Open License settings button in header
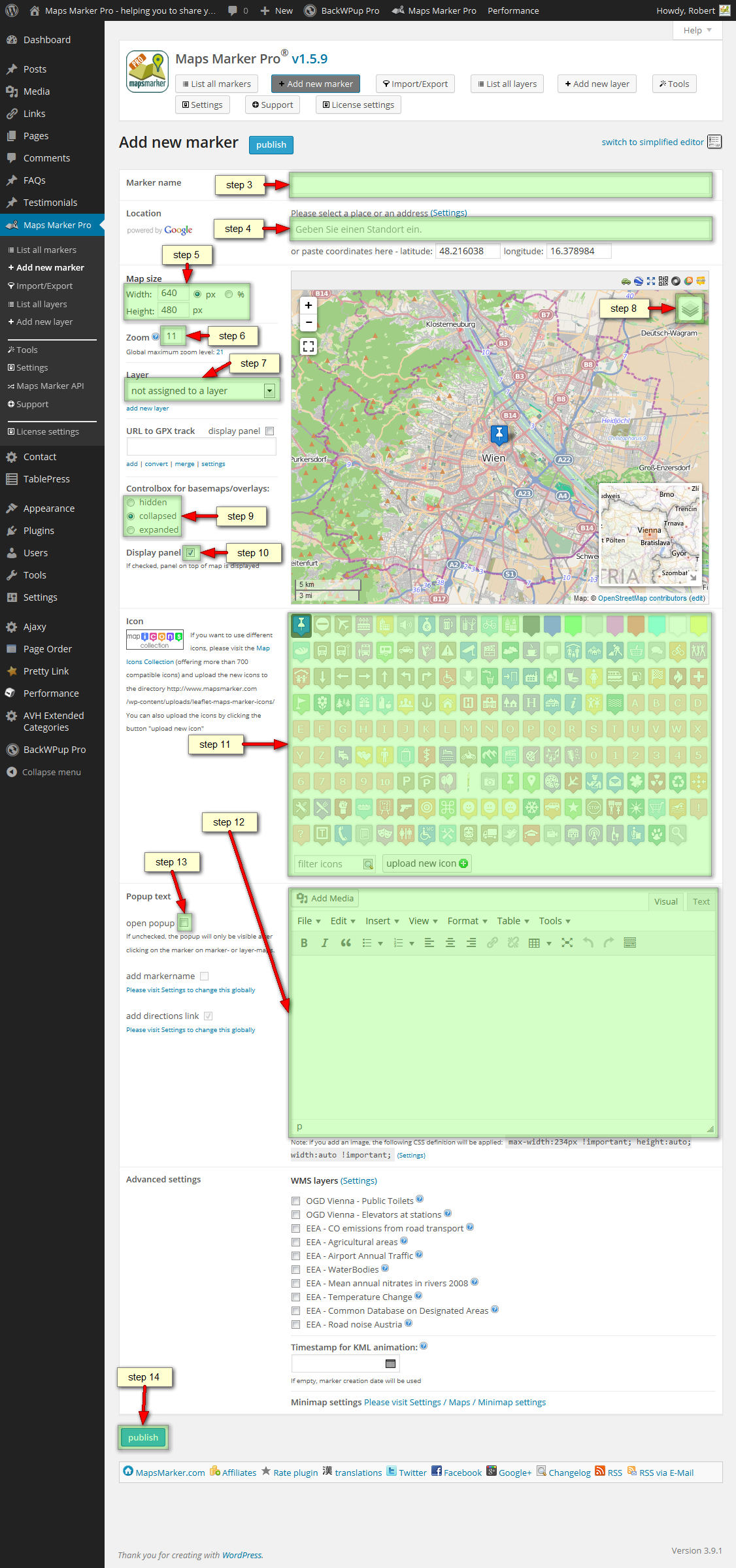The width and height of the screenshot is (736, 1568). tap(358, 105)
